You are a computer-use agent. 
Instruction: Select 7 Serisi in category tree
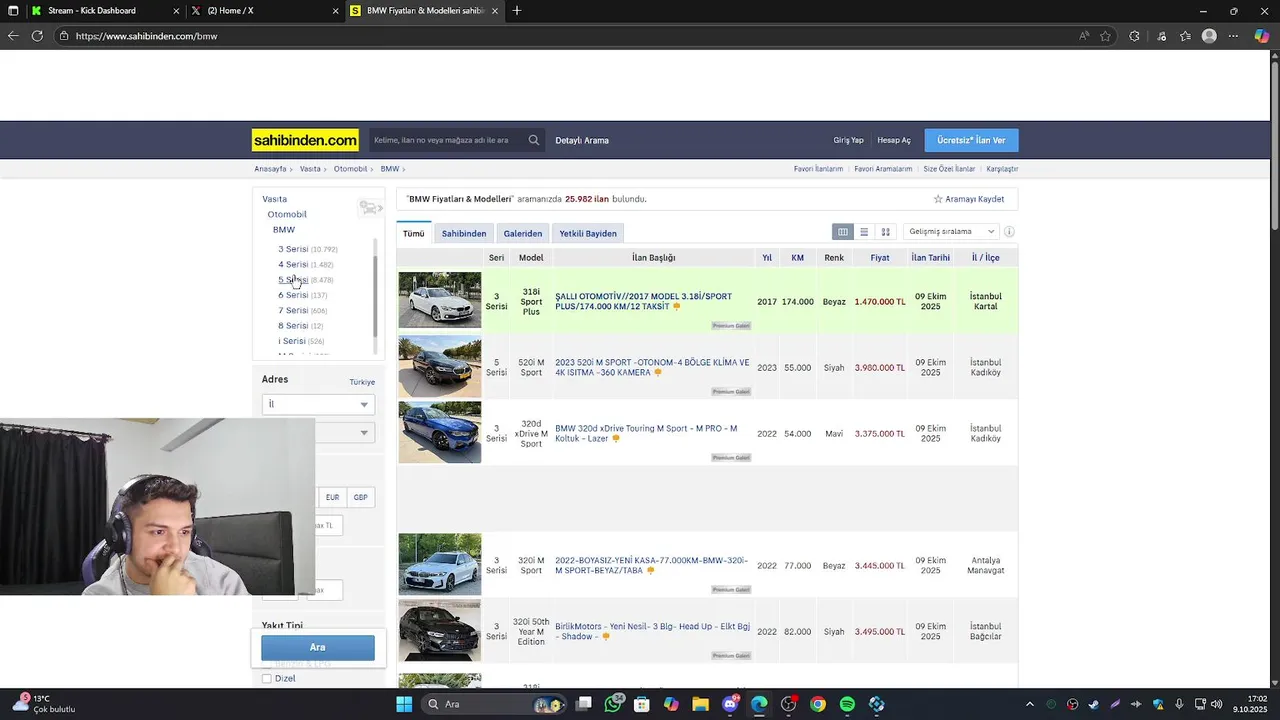[293, 310]
